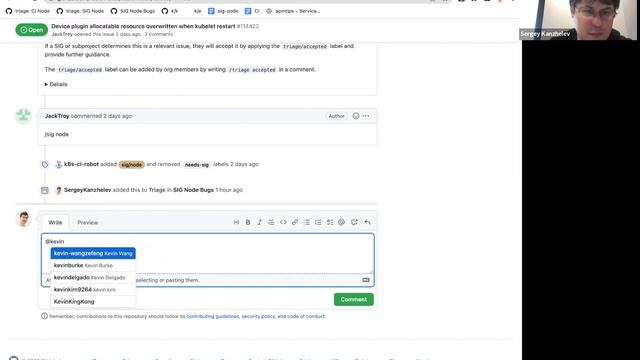Open the apmtips Service bookmark
This screenshot has width=640, height=360.
pyautogui.click(x=293, y=11)
